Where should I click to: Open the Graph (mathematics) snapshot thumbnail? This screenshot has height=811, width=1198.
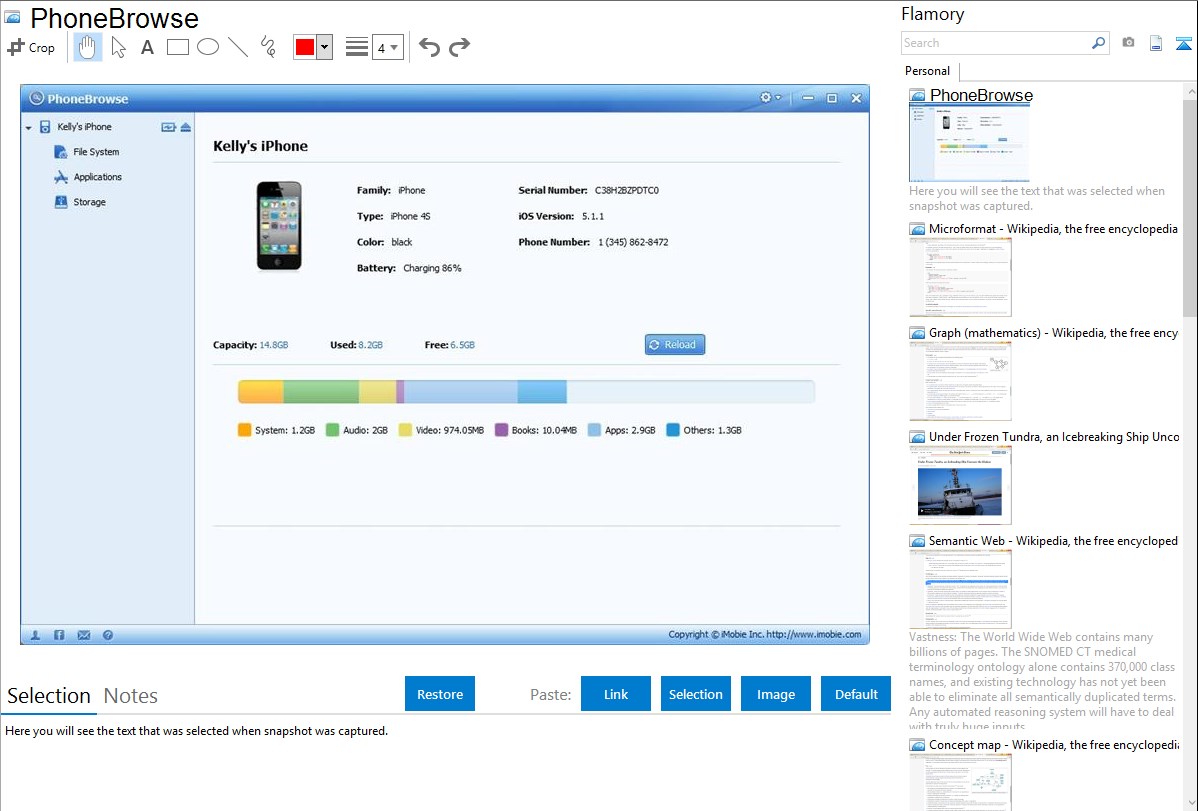[x=960, y=381]
